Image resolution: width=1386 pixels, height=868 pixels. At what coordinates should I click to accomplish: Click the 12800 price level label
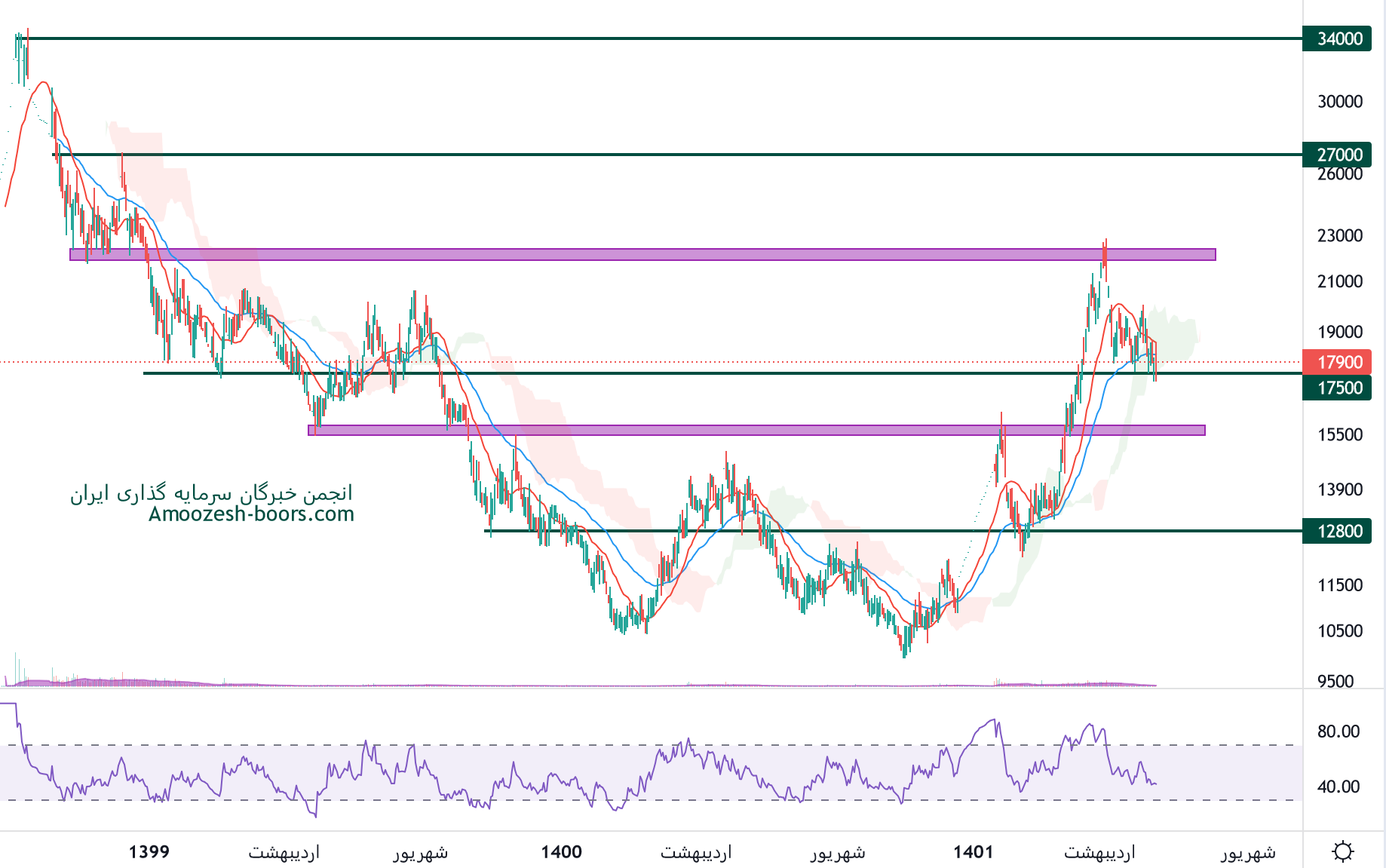click(x=1338, y=531)
